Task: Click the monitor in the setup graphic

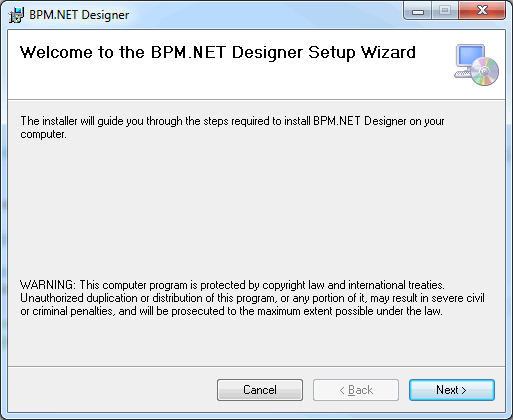Action: 471,57
